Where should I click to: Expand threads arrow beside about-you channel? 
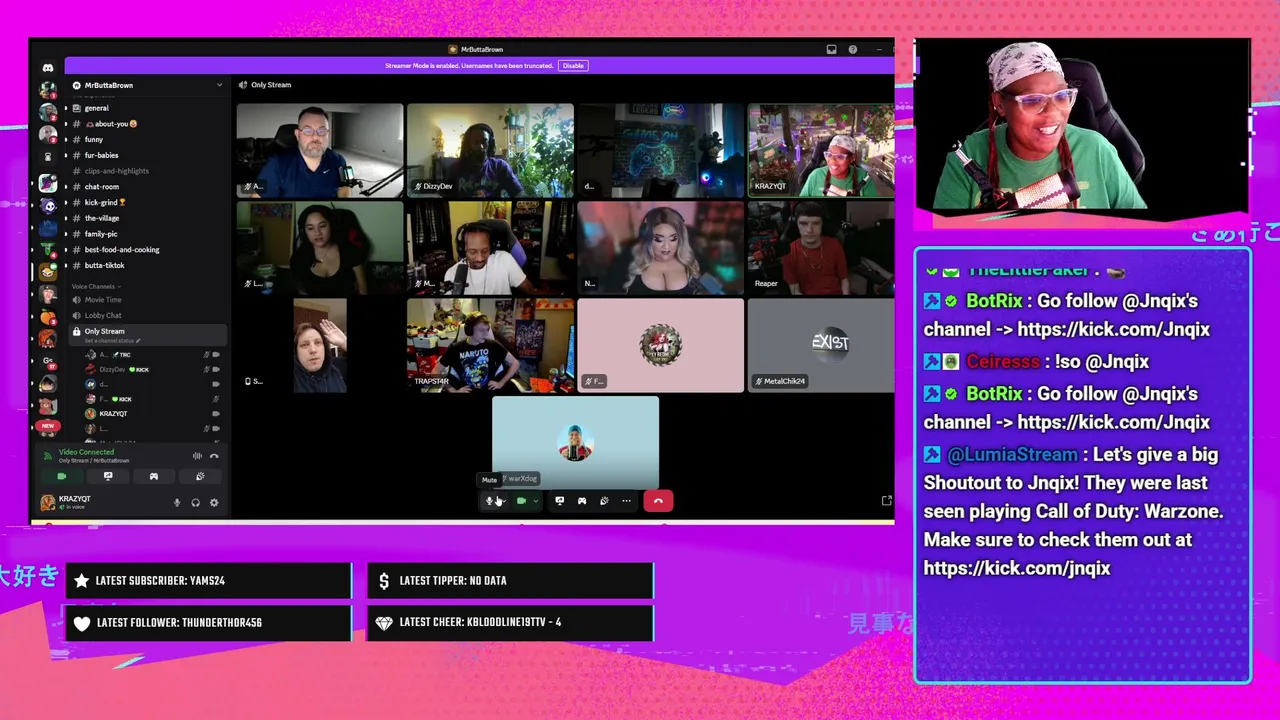click(66, 124)
